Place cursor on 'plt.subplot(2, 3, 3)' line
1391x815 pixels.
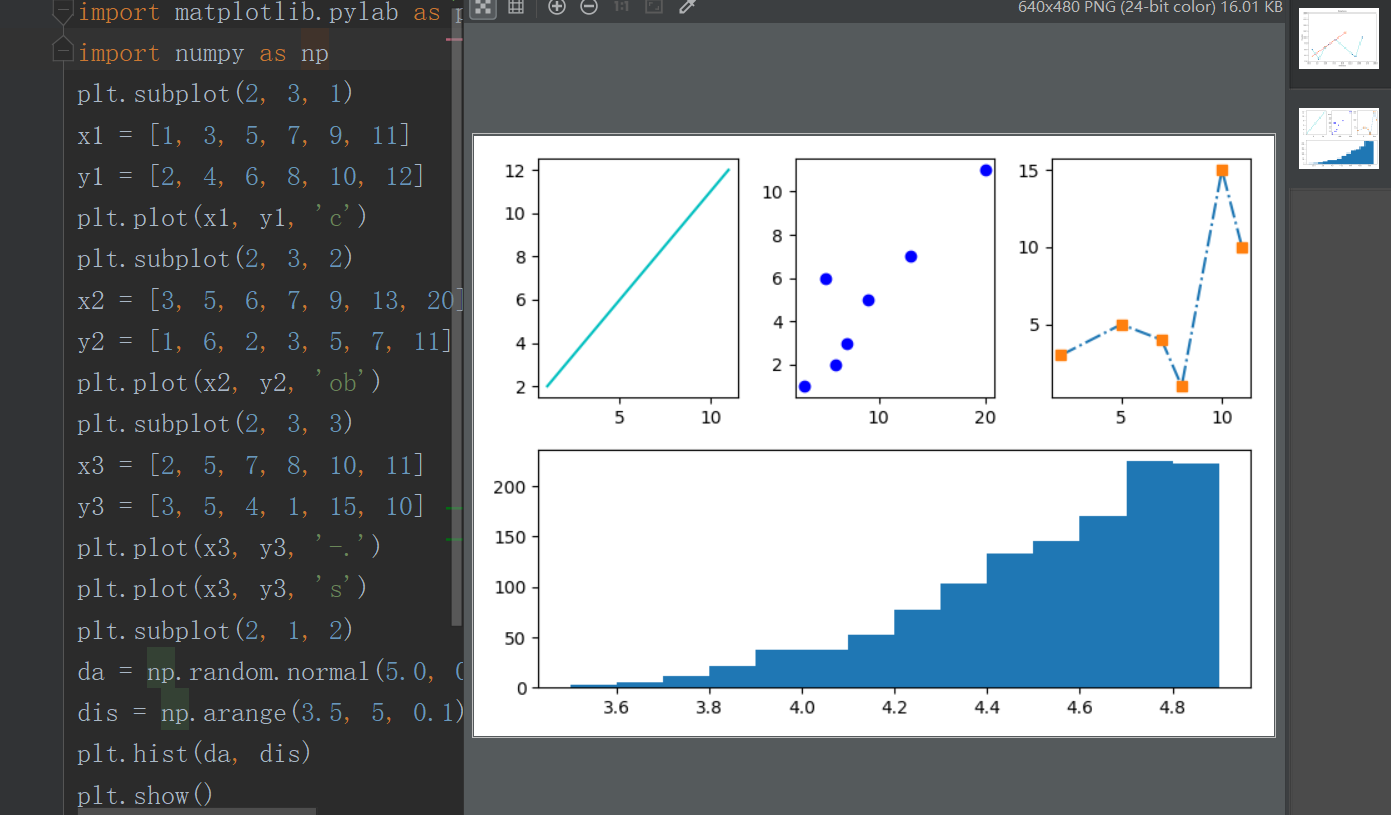tap(215, 424)
